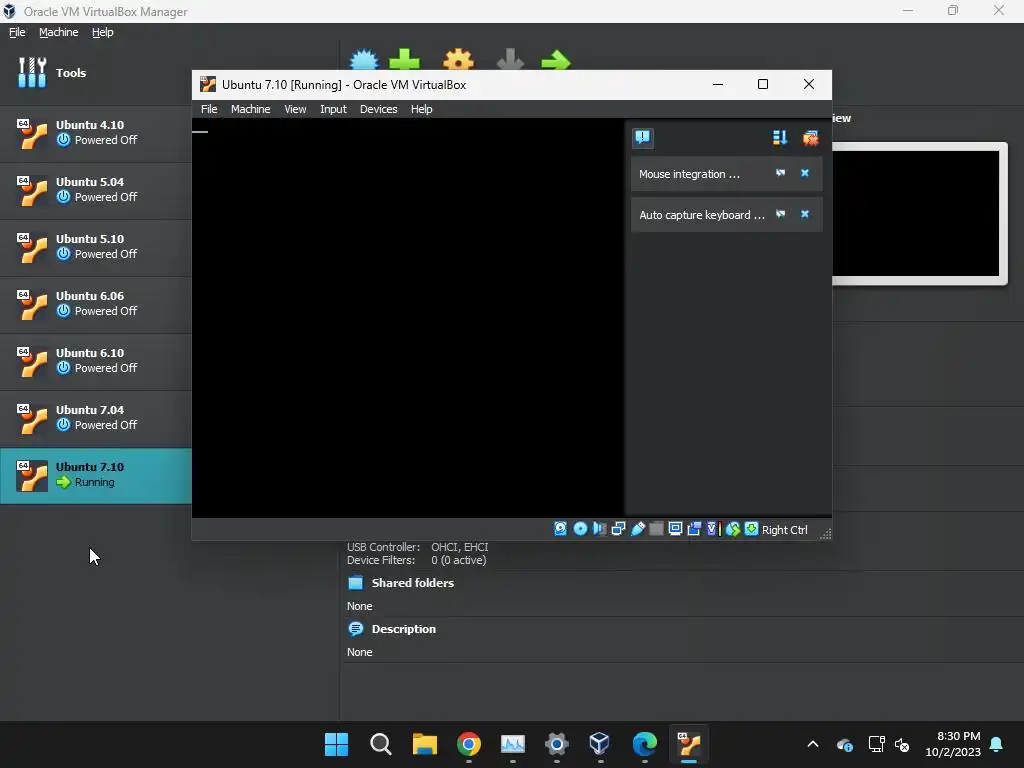Click the keyboard capture green arrow icon
Viewport: 1024px width, 768px height.
click(x=752, y=529)
